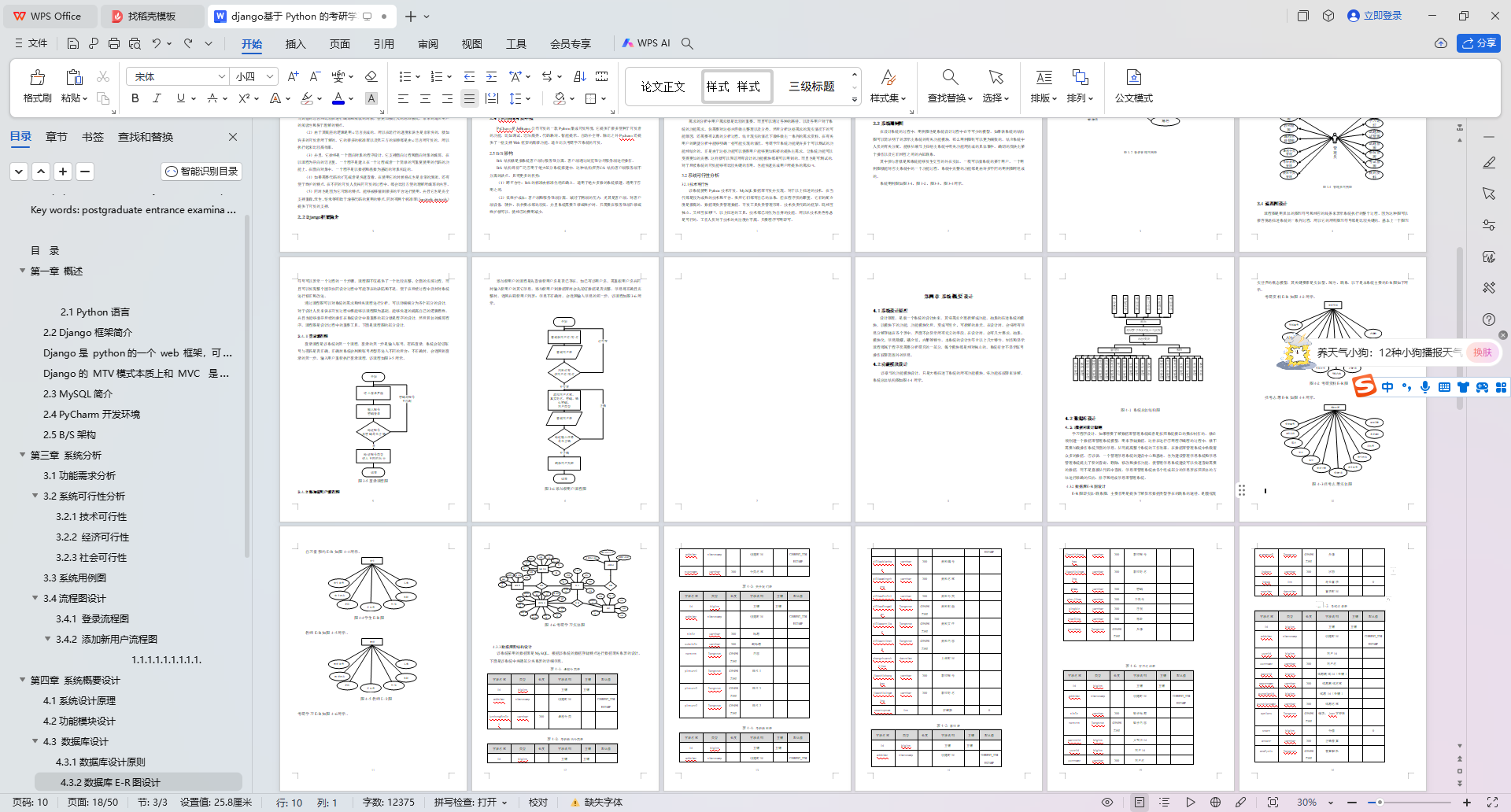The width and height of the screenshot is (1511, 812).
Task: Toggle Bold formatting
Action: (135, 98)
